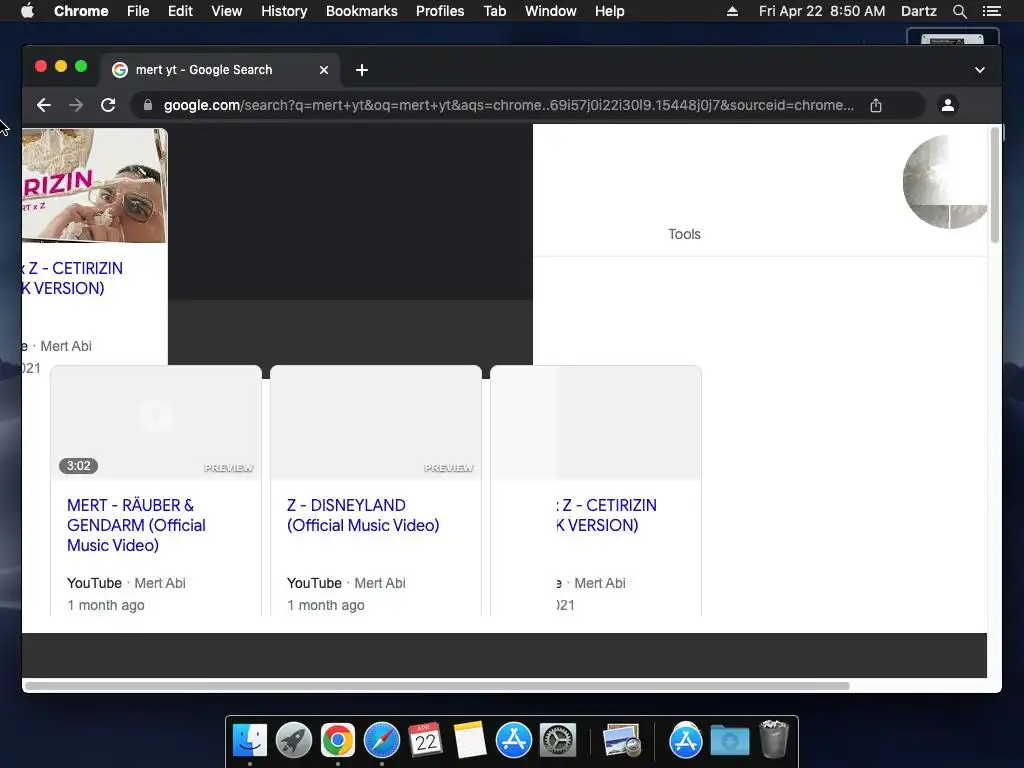Screen dimensions: 1024x768
Task: Open the Chrome application menu
Action: coord(81,11)
